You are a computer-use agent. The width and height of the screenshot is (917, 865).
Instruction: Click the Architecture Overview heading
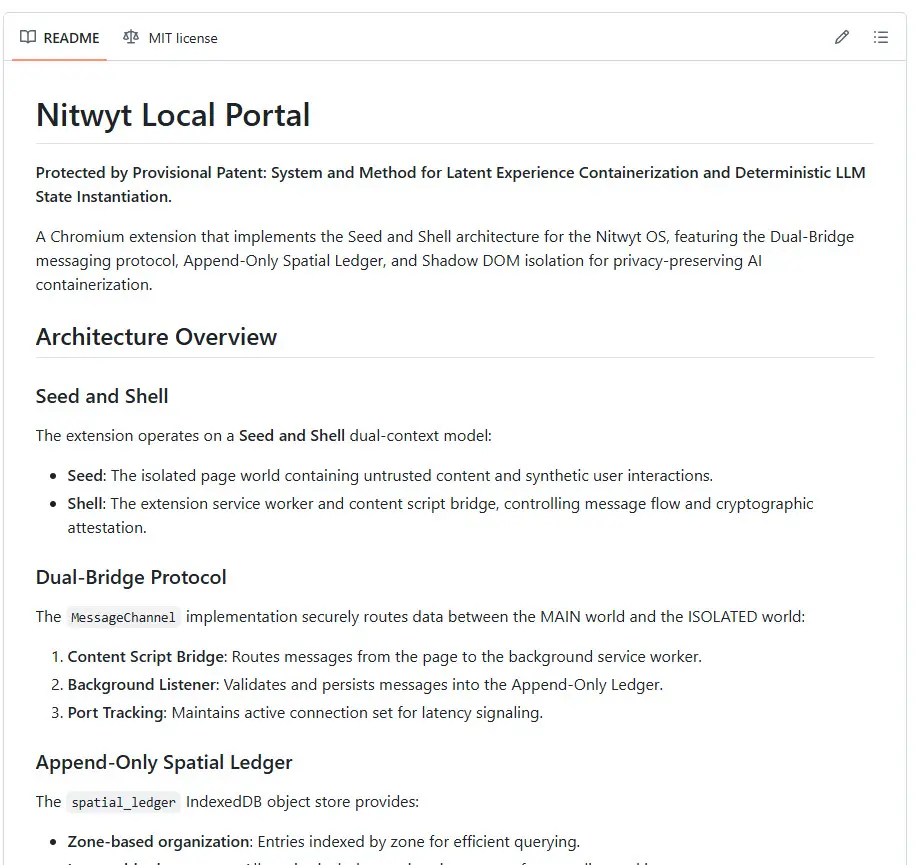(x=156, y=337)
